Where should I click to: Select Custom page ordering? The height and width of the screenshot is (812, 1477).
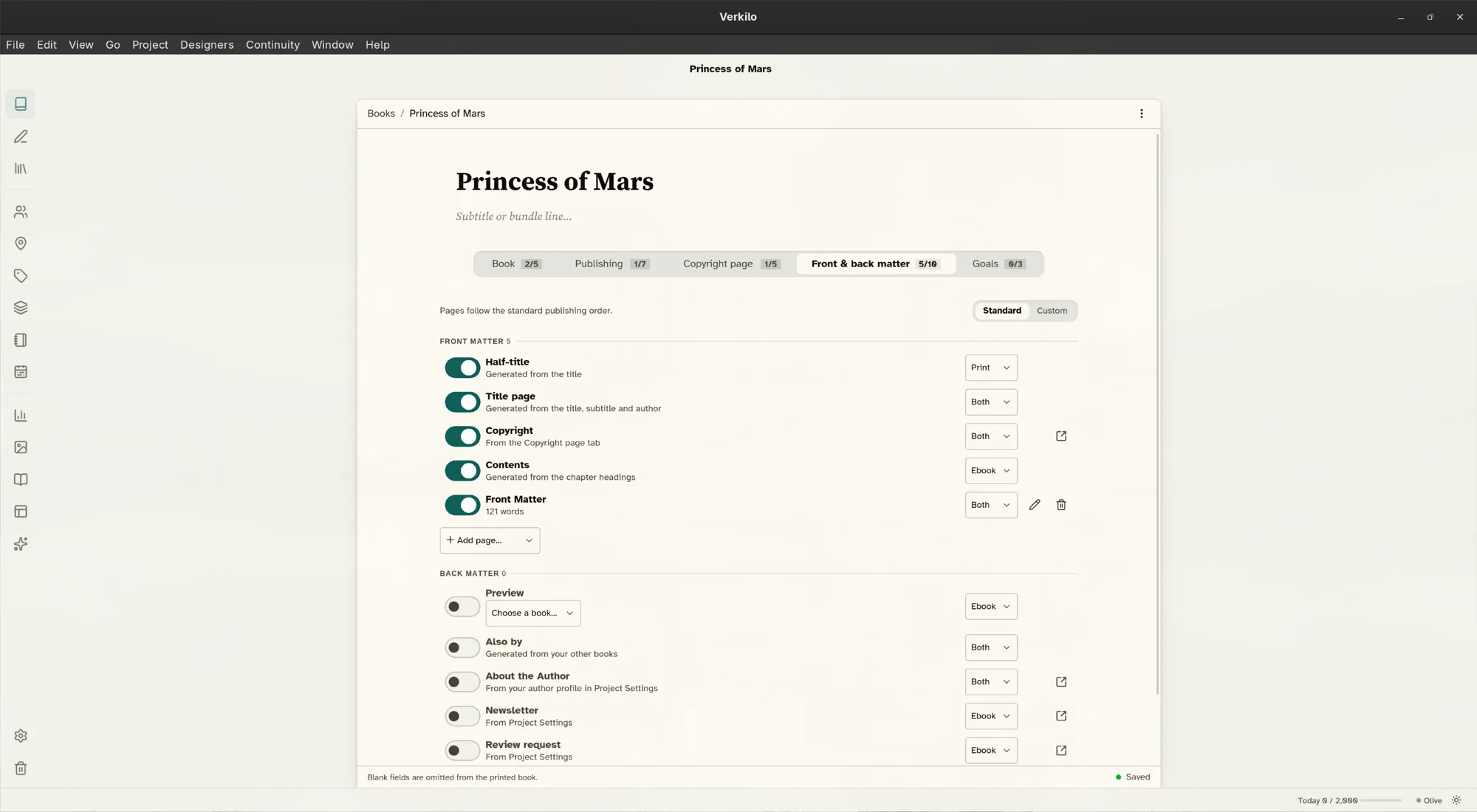tap(1052, 311)
